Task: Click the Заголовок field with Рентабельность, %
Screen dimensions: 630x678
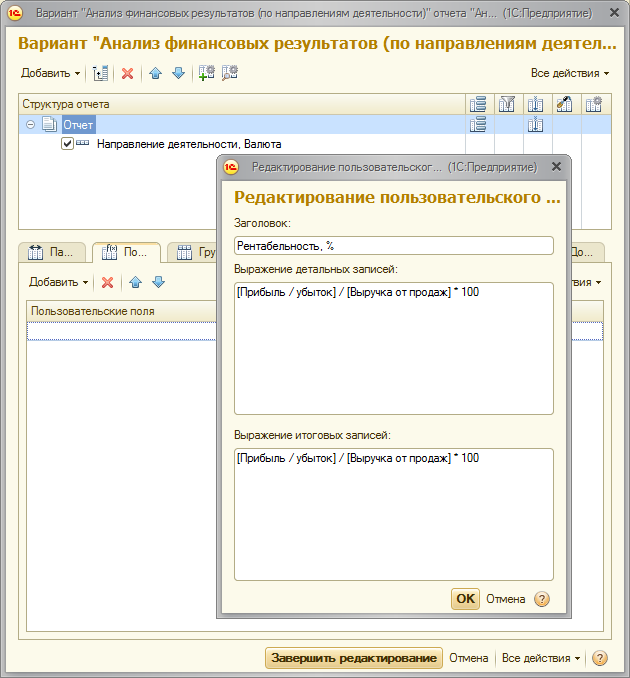Action: click(393, 246)
